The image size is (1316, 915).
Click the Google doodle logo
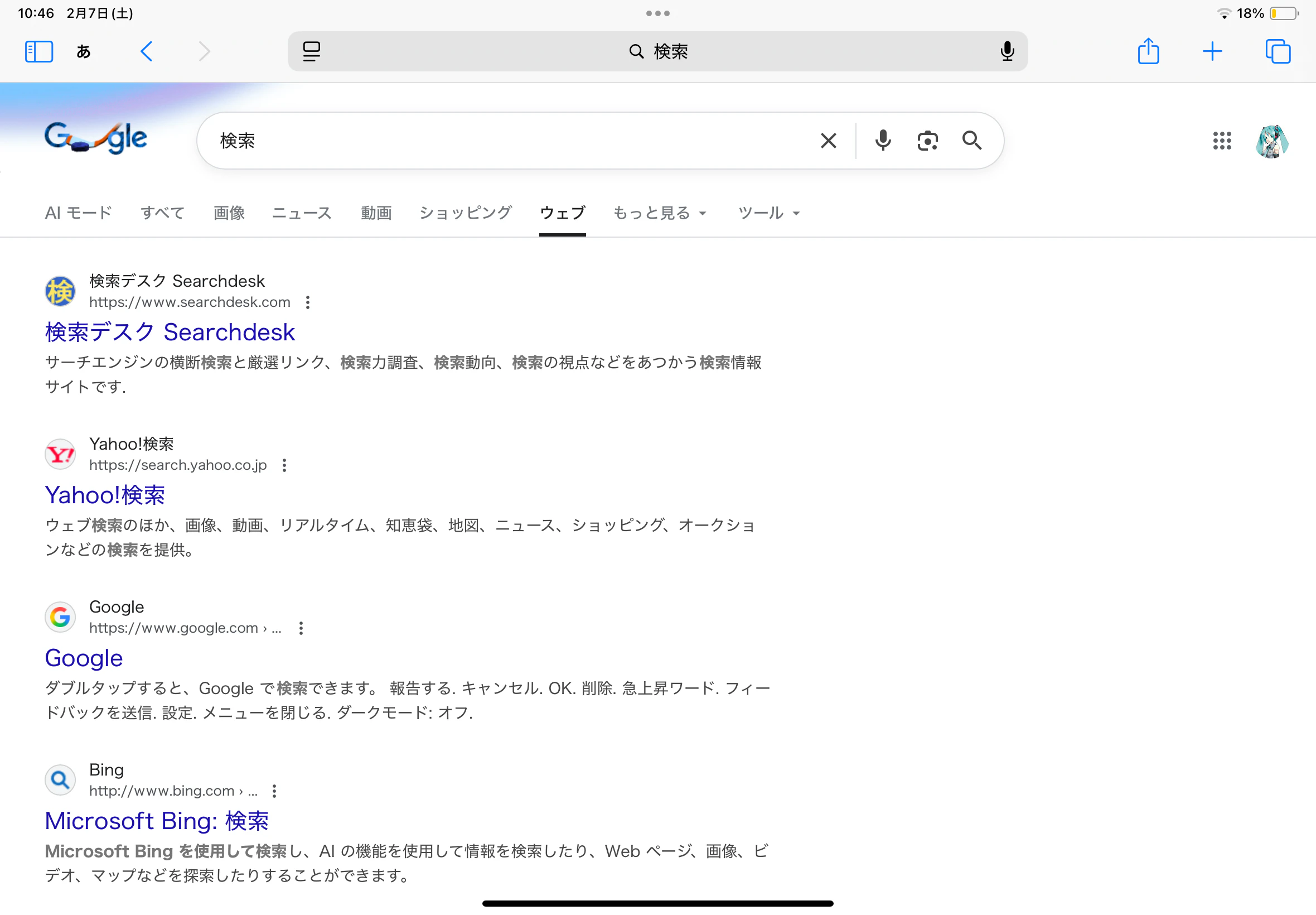[96, 138]
